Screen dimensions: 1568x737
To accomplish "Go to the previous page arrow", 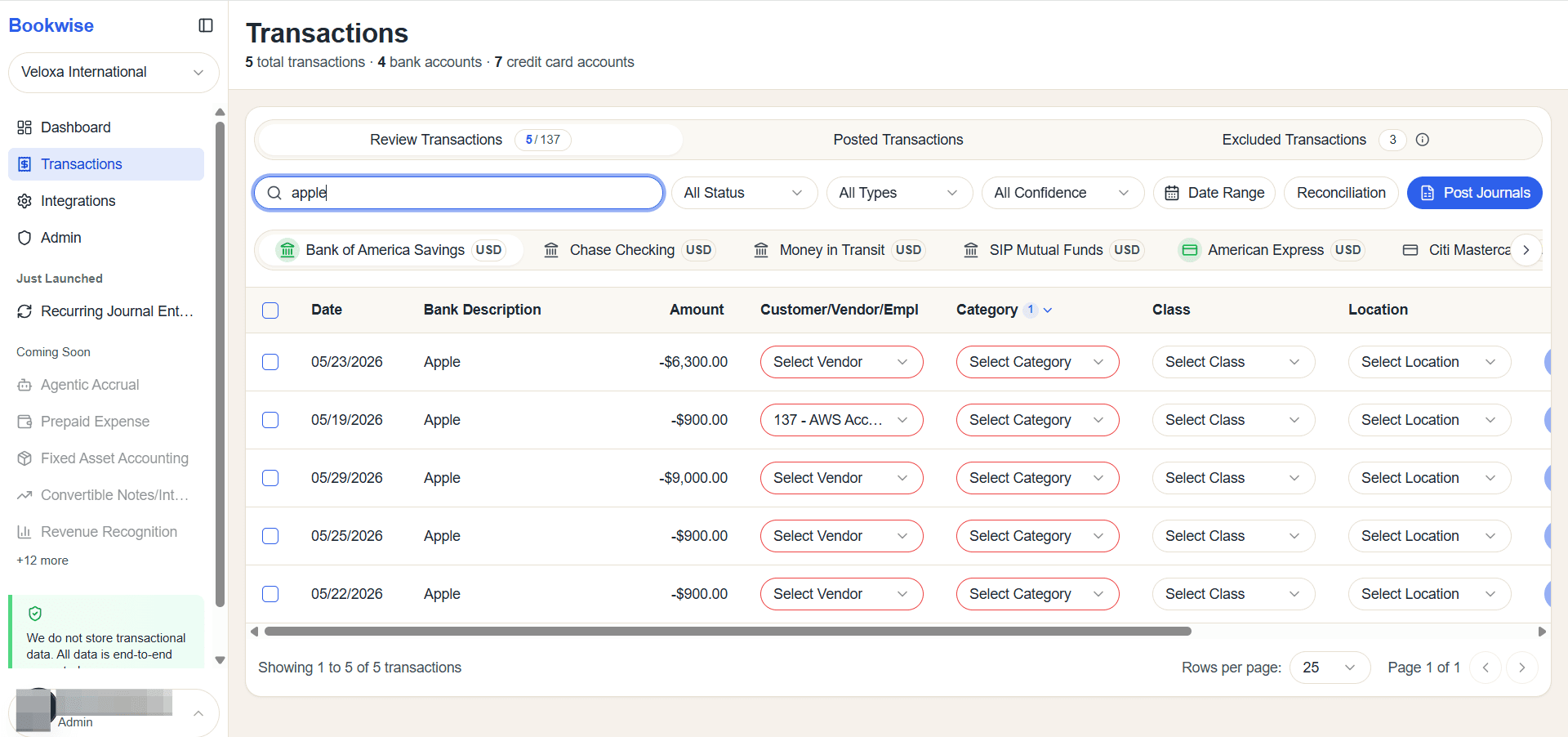I will click(1486, 668).
